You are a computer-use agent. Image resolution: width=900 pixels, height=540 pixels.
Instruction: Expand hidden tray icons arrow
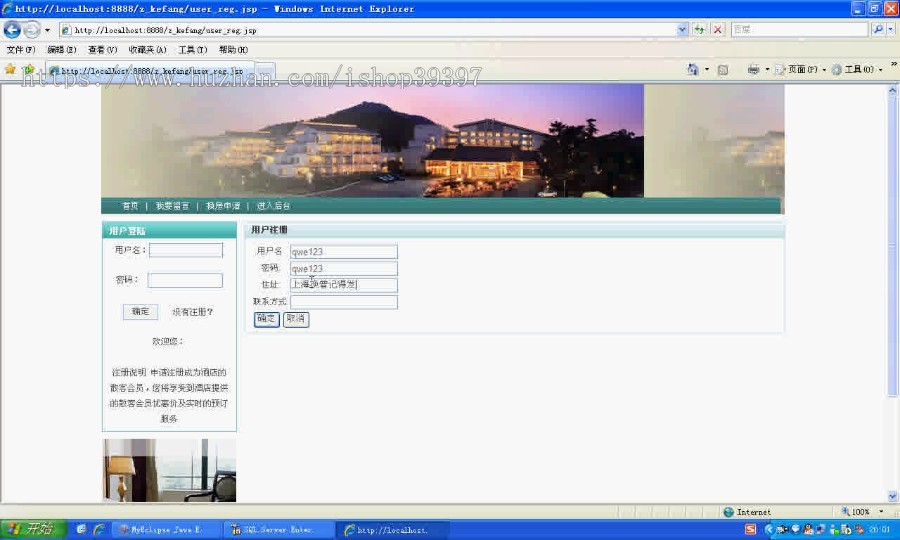click(x=769, y=529)
